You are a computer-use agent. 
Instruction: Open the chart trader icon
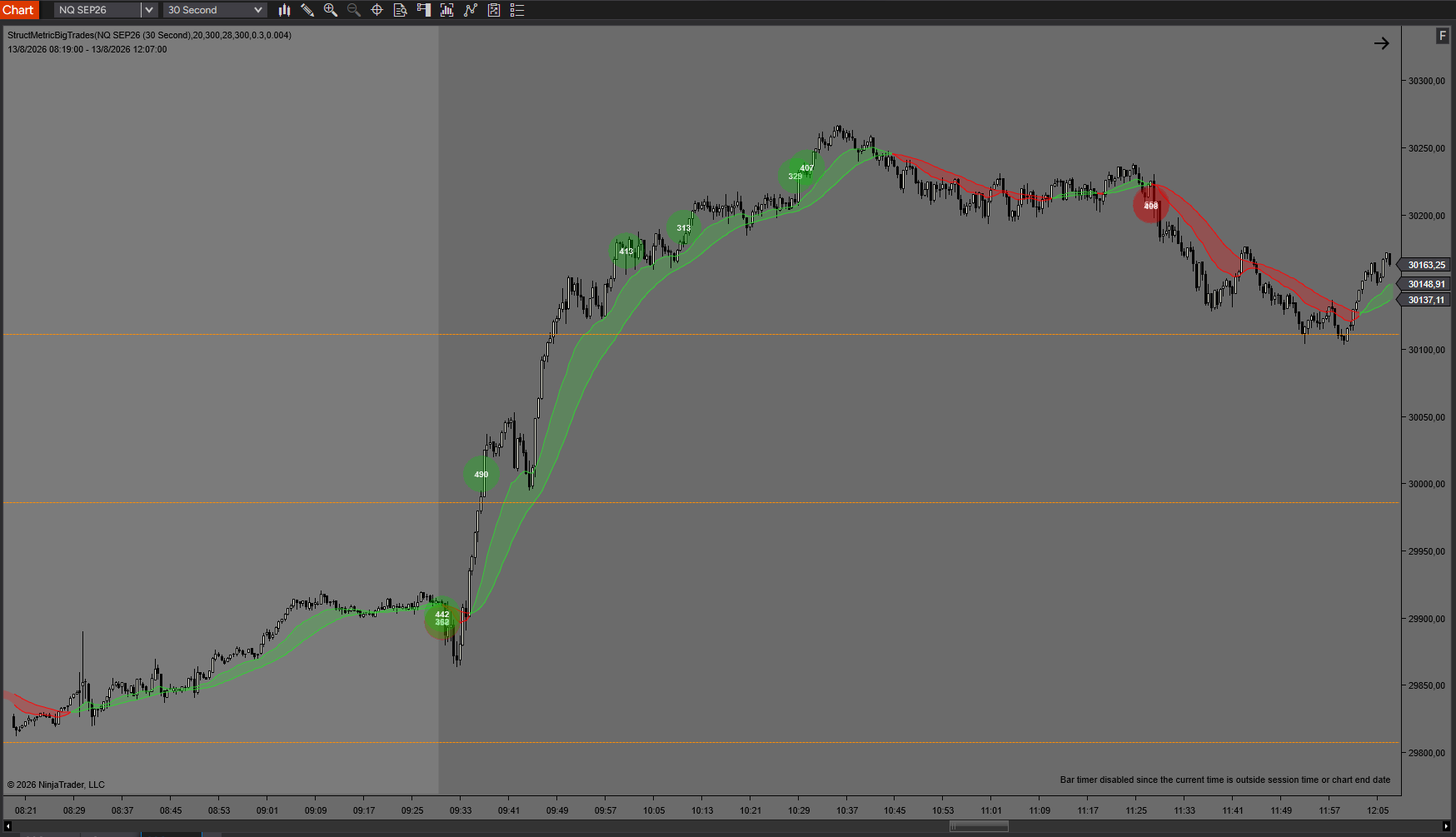tap(423, 10)
